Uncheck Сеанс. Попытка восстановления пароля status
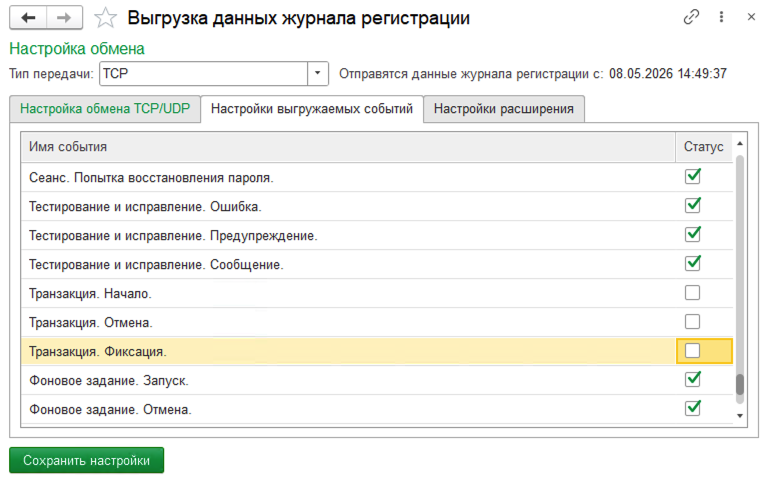The height and width of the screenshot is (483, 766). (692, 176)
